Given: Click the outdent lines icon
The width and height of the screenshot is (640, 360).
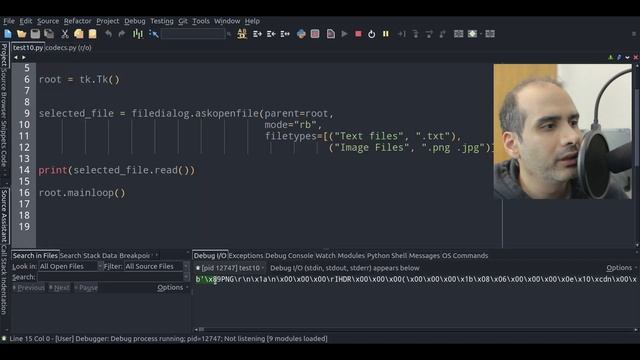Looking at the screenshot, I should coord(271,34).
